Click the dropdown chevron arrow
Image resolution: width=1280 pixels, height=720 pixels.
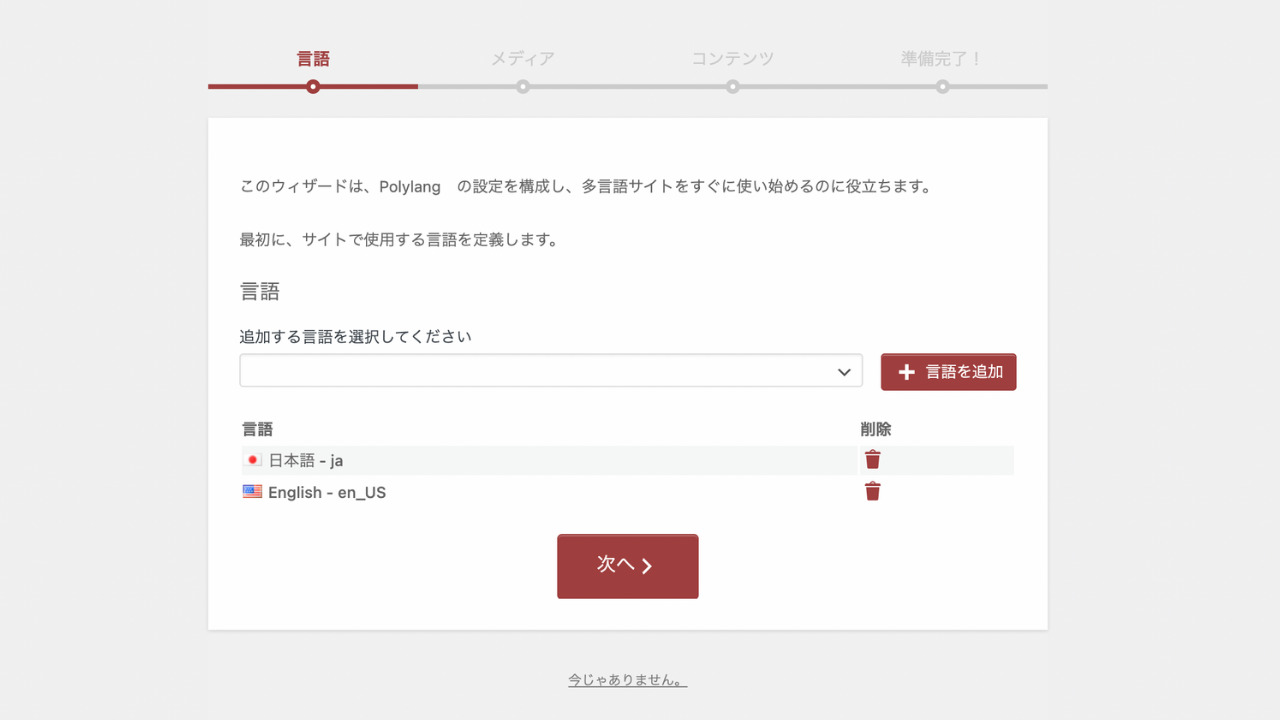pyautogui.click(x=844, y=372)
